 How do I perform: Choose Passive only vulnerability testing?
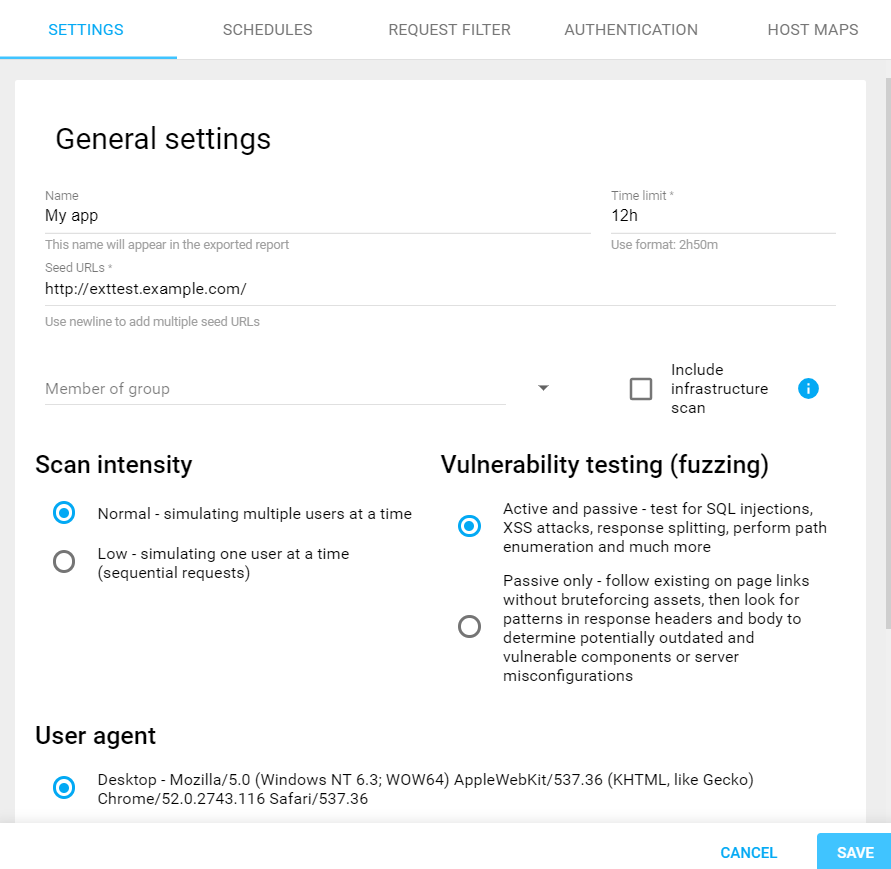(x=470, y=627)
